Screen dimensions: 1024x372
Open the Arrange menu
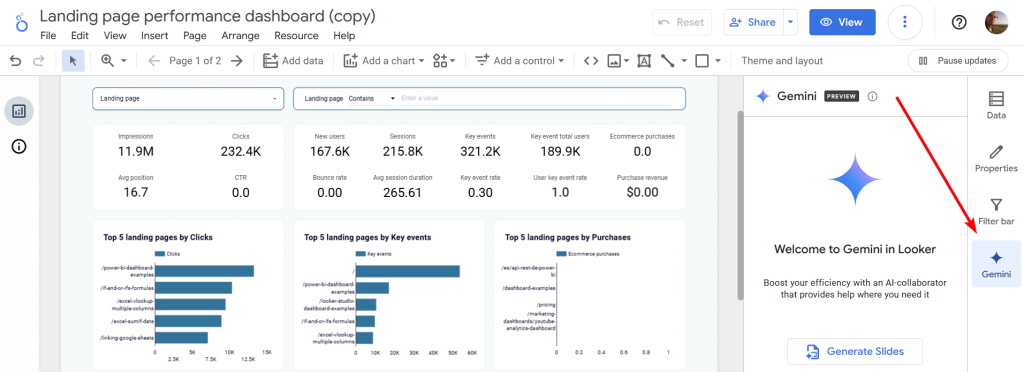coord(240,36)
